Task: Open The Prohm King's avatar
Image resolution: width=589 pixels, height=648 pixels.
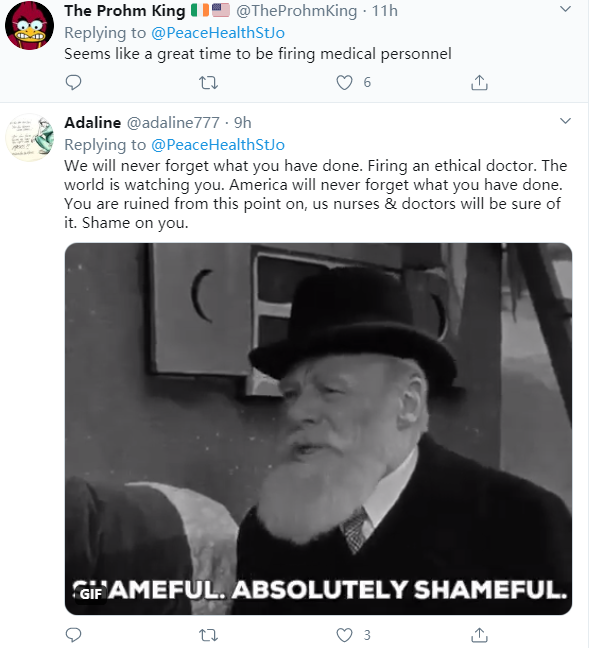Action: 29,25
